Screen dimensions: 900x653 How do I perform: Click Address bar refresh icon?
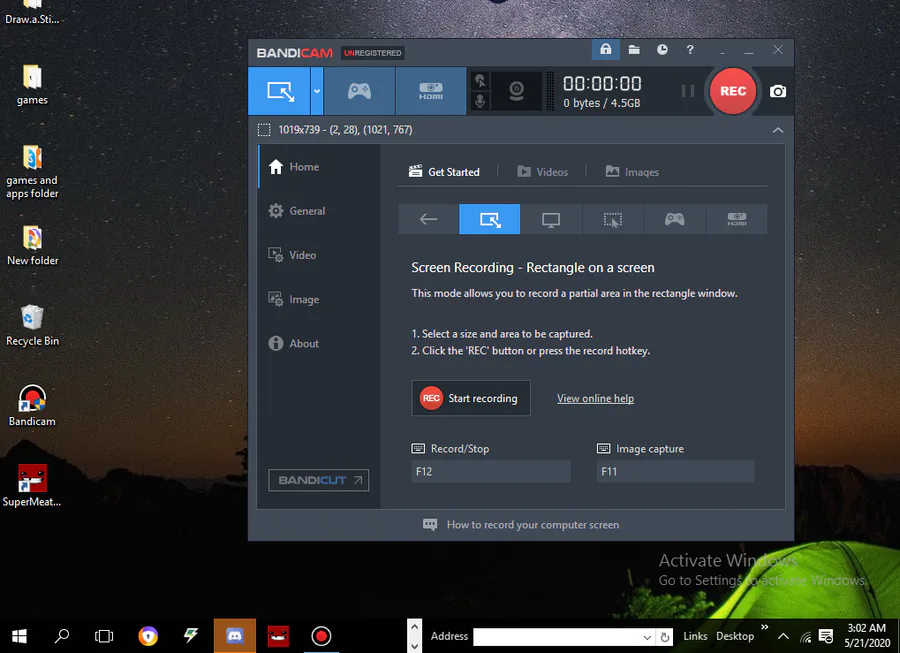click(665, 637)
